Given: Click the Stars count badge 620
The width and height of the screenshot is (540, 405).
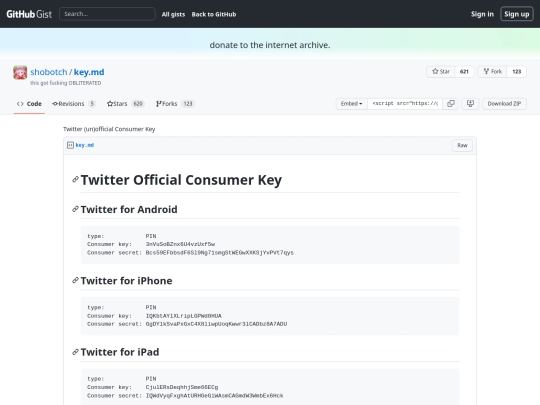Looking at the screenshot, I should [x=138, y=104].
